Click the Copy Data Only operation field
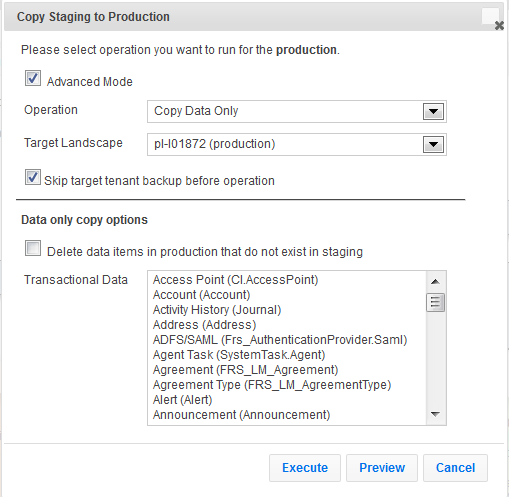 pos(297,111)
